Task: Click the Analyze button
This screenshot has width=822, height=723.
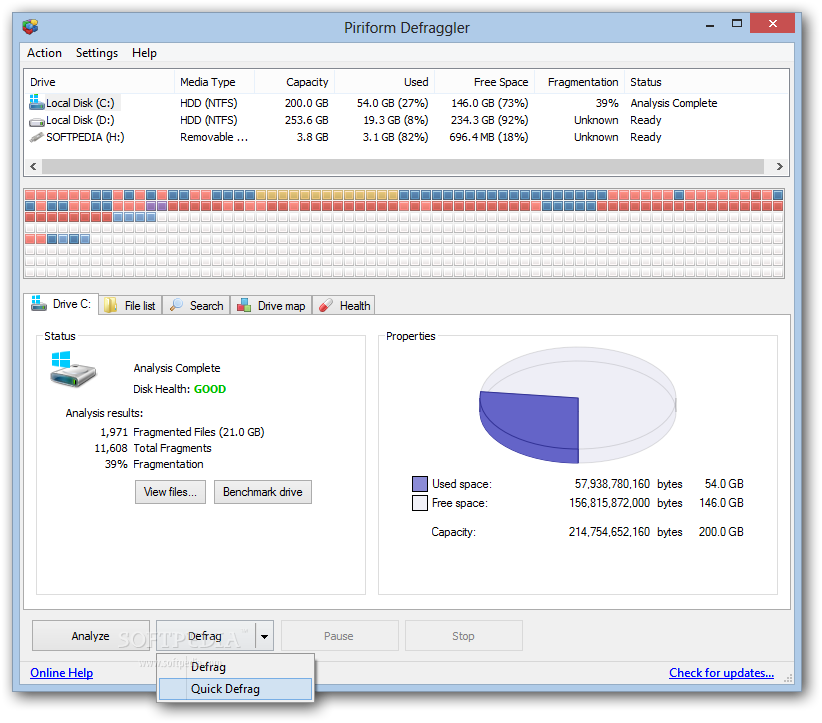Action: pos(91,636)
